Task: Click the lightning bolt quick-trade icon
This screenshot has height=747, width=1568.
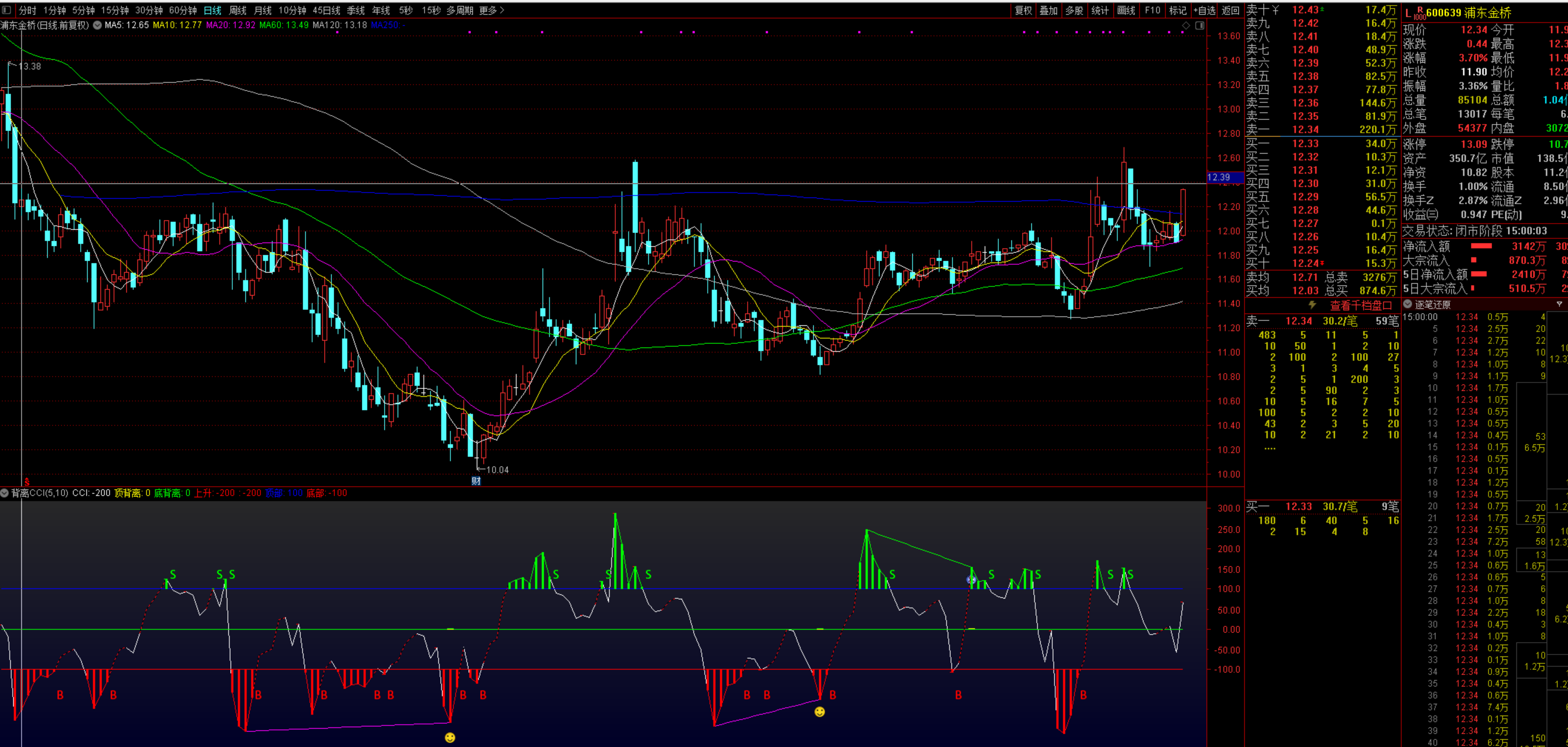Action: 1312,305
